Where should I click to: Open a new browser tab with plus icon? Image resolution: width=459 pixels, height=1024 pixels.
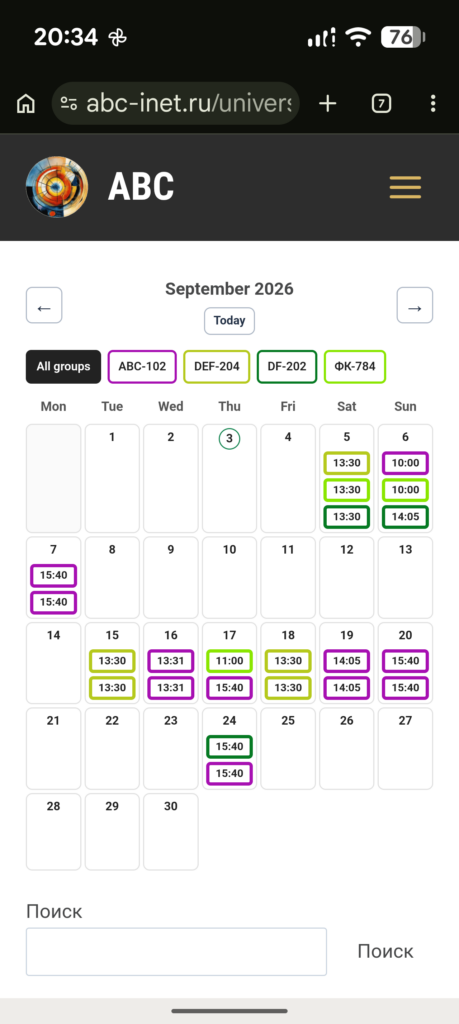[x=327, y=103]
